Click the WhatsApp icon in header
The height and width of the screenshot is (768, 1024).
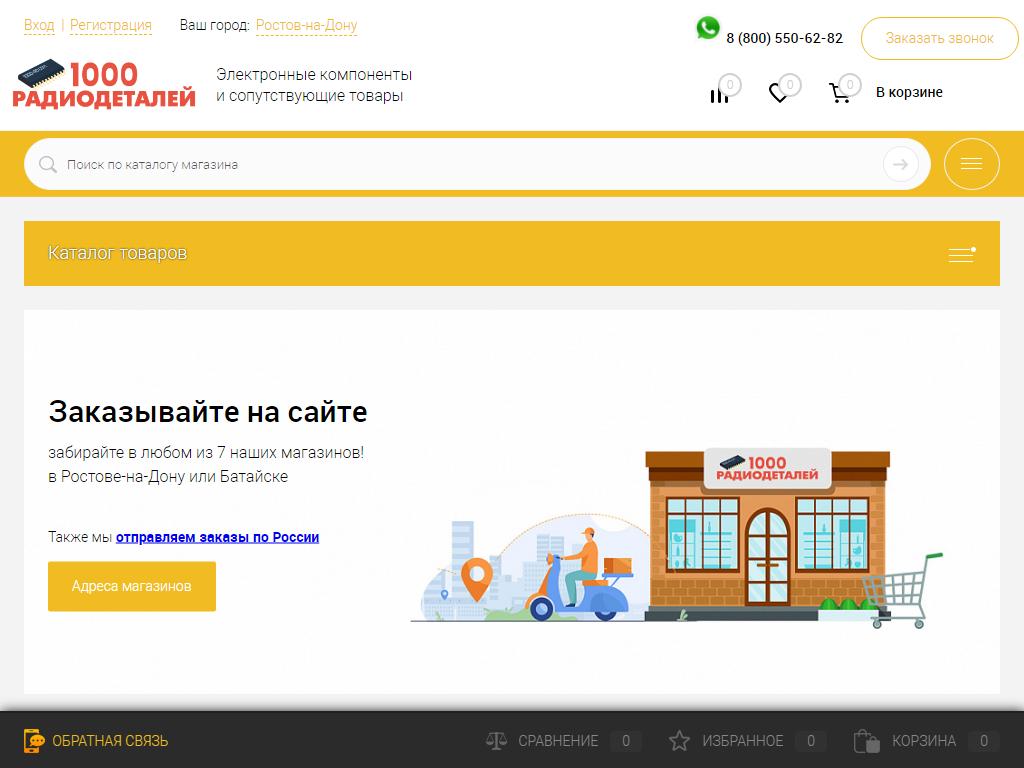pos(708,28)
